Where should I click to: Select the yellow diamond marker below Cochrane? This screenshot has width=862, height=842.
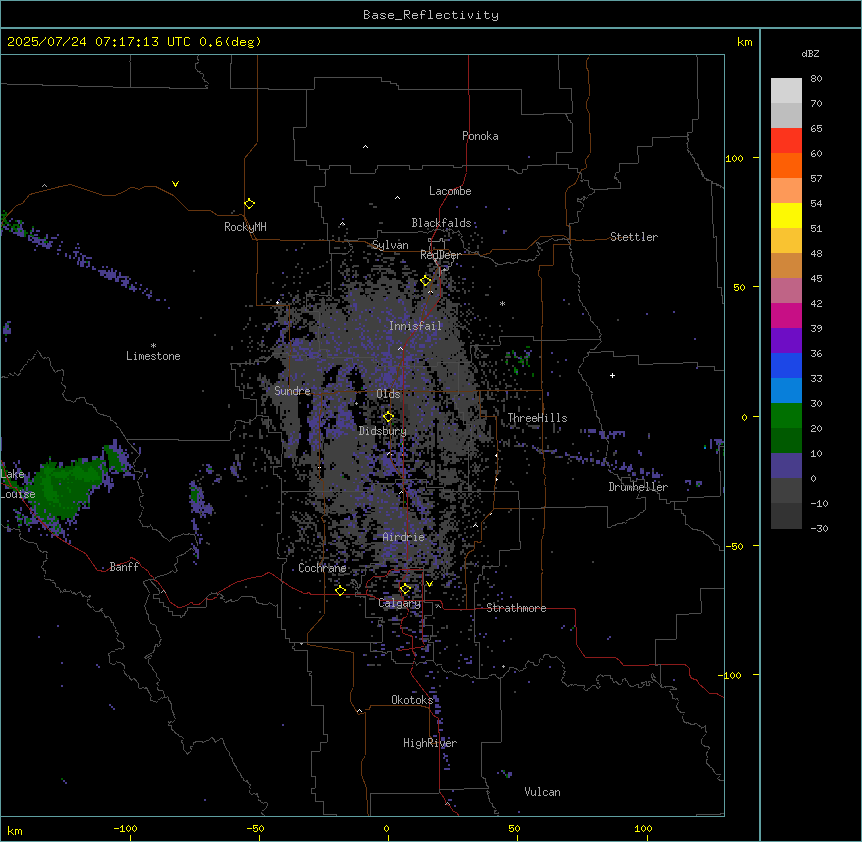(x=340, y=590)
